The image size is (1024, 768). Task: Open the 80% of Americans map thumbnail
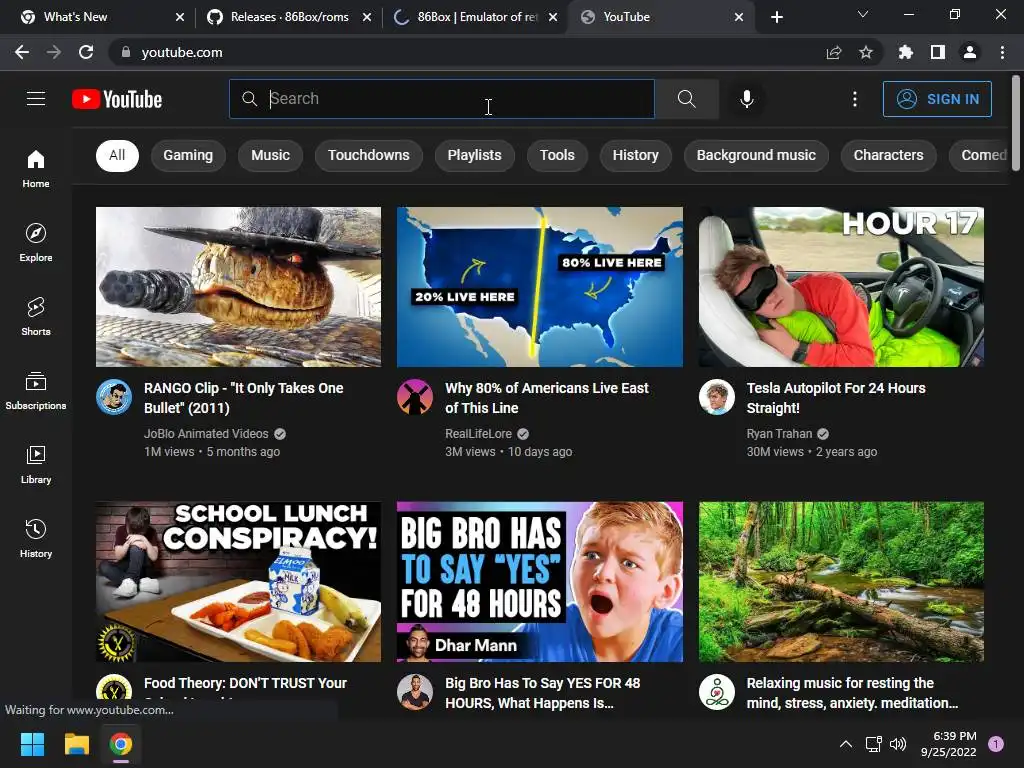click(539, 287)
